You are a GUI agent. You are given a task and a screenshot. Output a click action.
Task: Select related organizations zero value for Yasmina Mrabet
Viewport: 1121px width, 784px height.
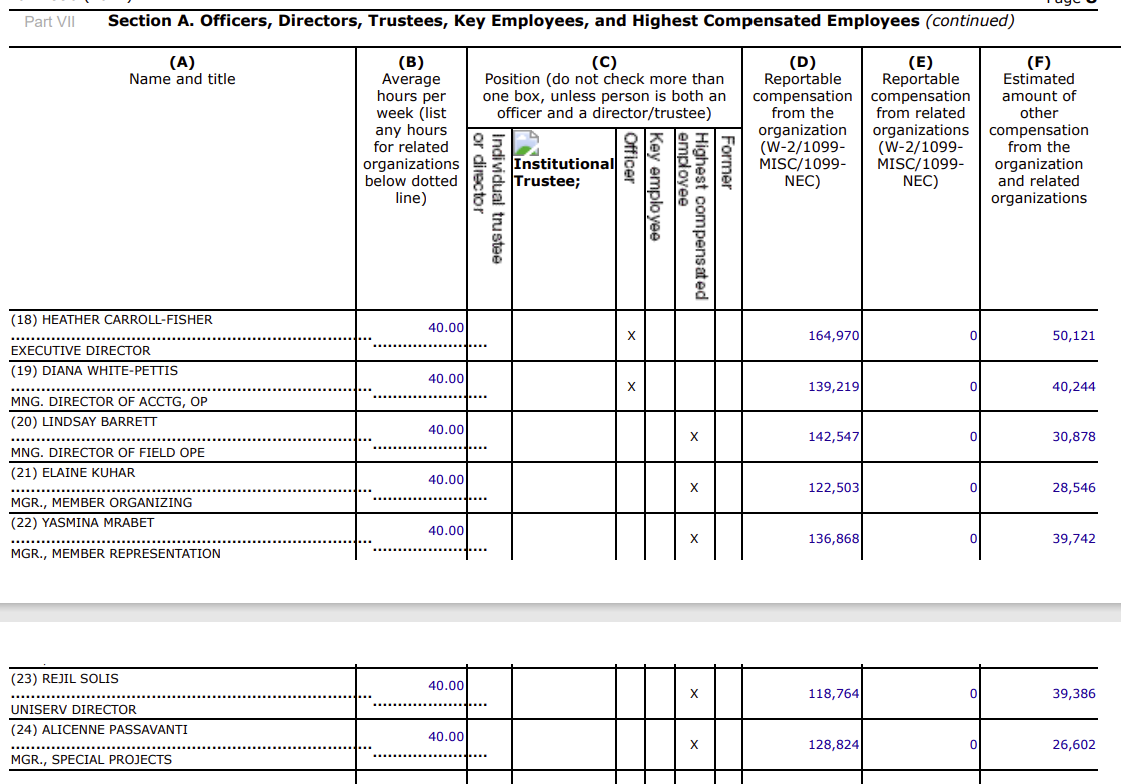(x=972, y=539)
